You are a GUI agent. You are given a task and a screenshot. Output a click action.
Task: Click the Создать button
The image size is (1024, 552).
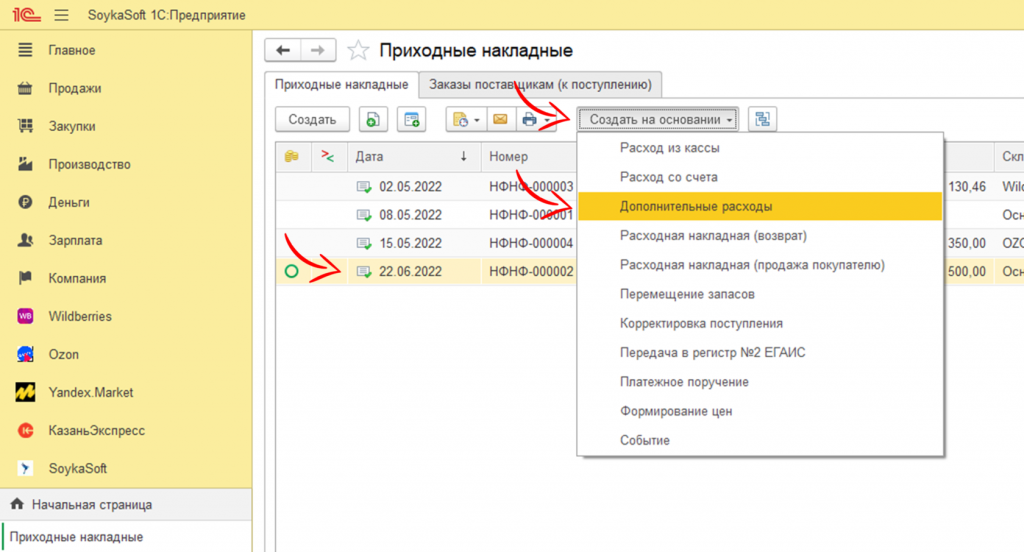click(312, 119)
